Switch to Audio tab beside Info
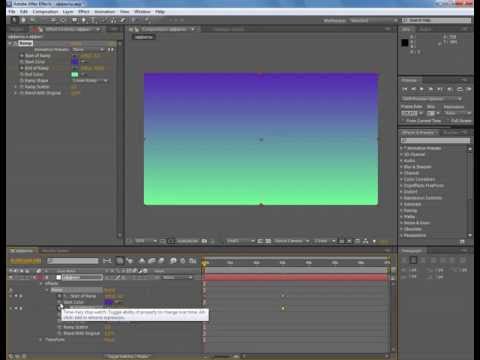The image size is (480, 360). (425, 30)
